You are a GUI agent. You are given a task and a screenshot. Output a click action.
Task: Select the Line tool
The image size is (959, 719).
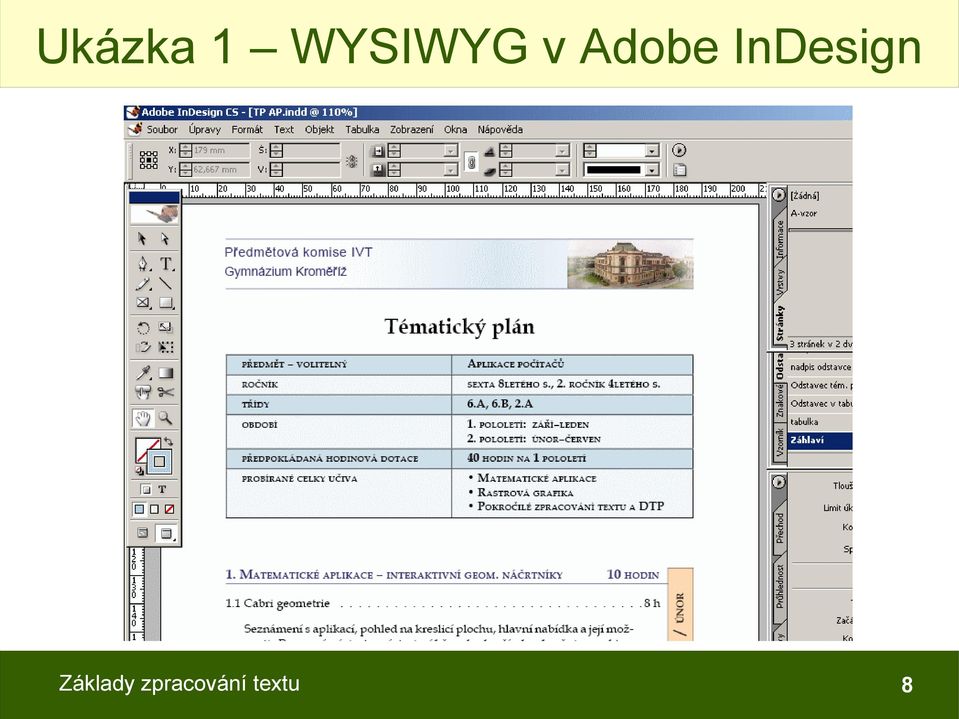point(165,284)
